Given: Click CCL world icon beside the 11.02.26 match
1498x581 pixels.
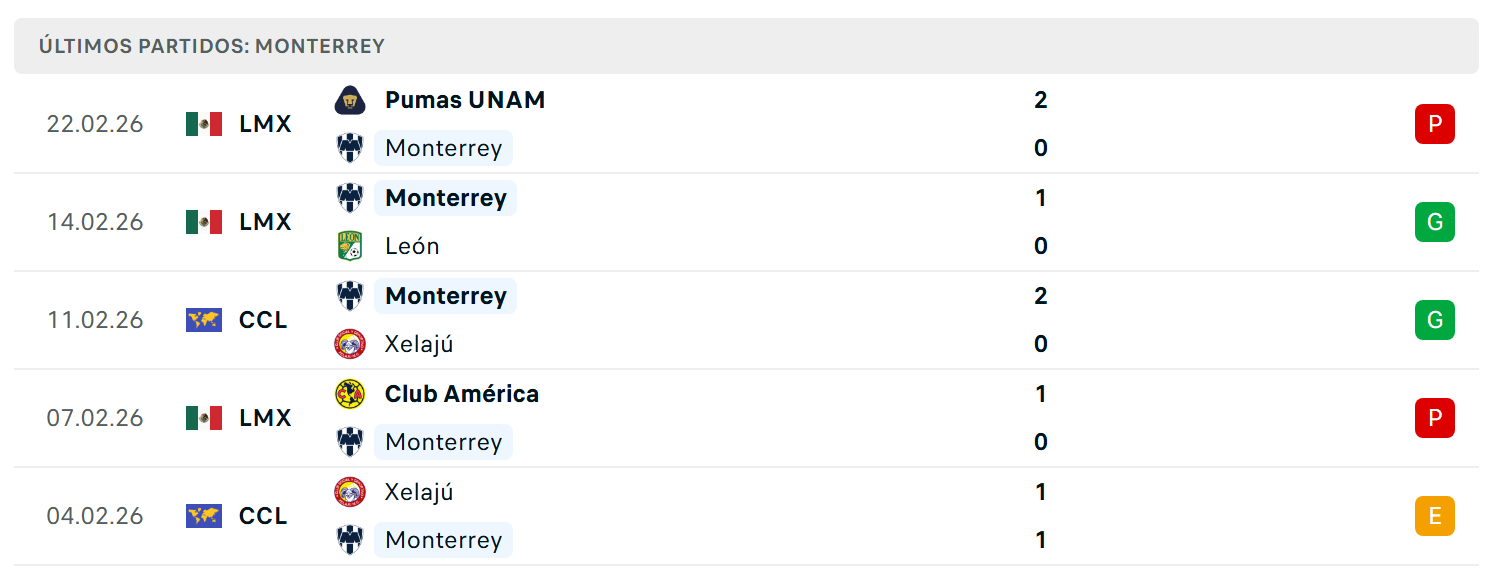Looking at the screenshot, I should 204,320.
